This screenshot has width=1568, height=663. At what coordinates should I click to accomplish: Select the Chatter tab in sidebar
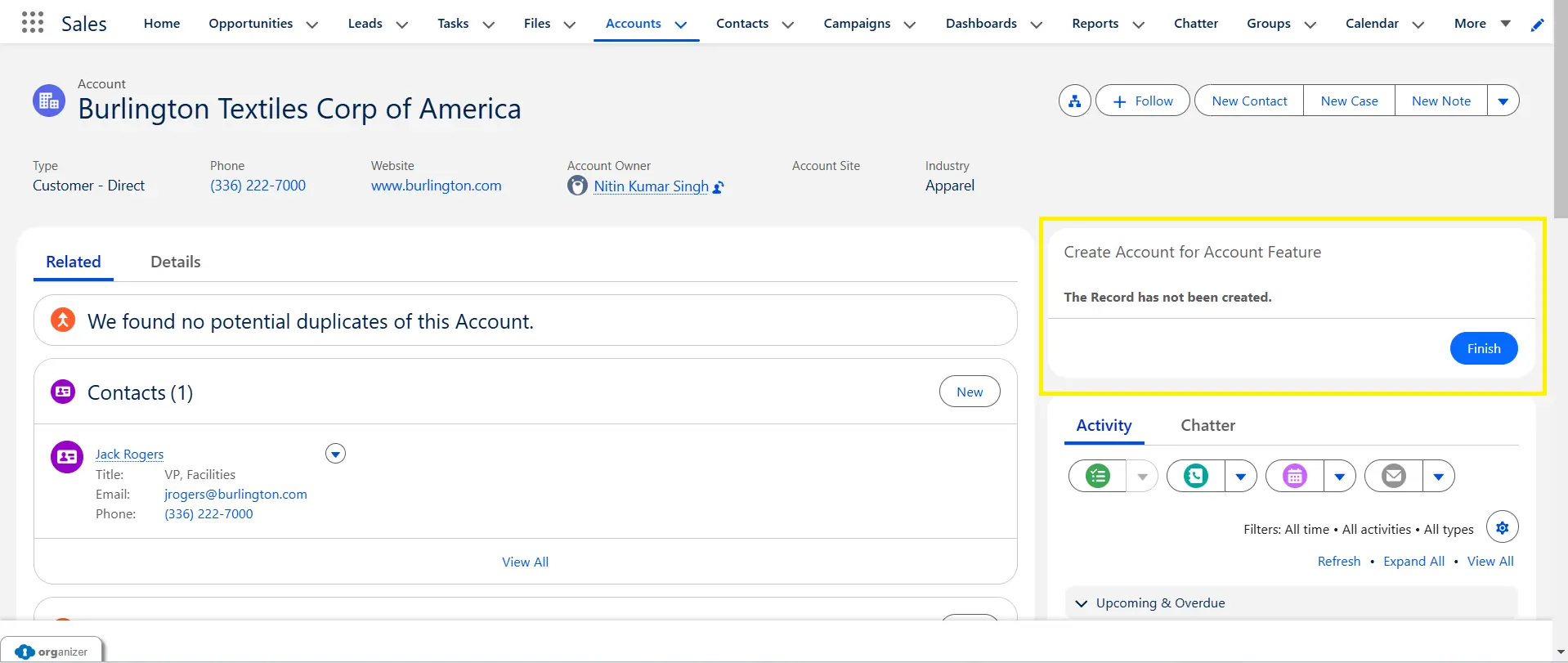(x=1207, y=425)
